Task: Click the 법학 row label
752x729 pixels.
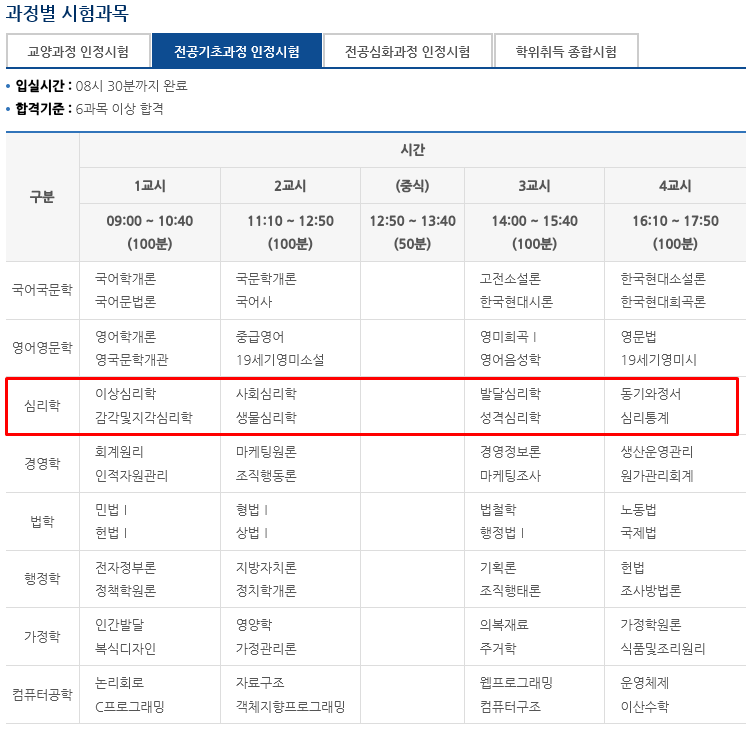Action: 42,521
